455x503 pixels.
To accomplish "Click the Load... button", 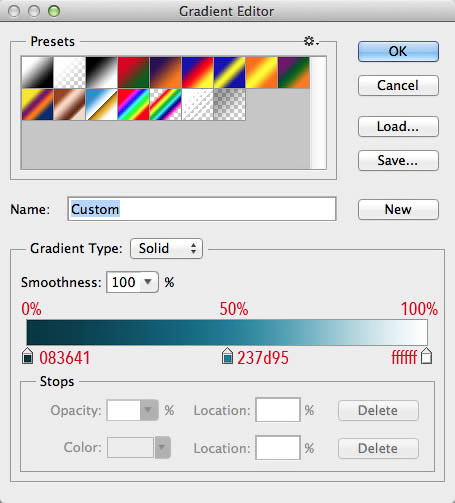I will pyautogui.click(x=398, y=126).
